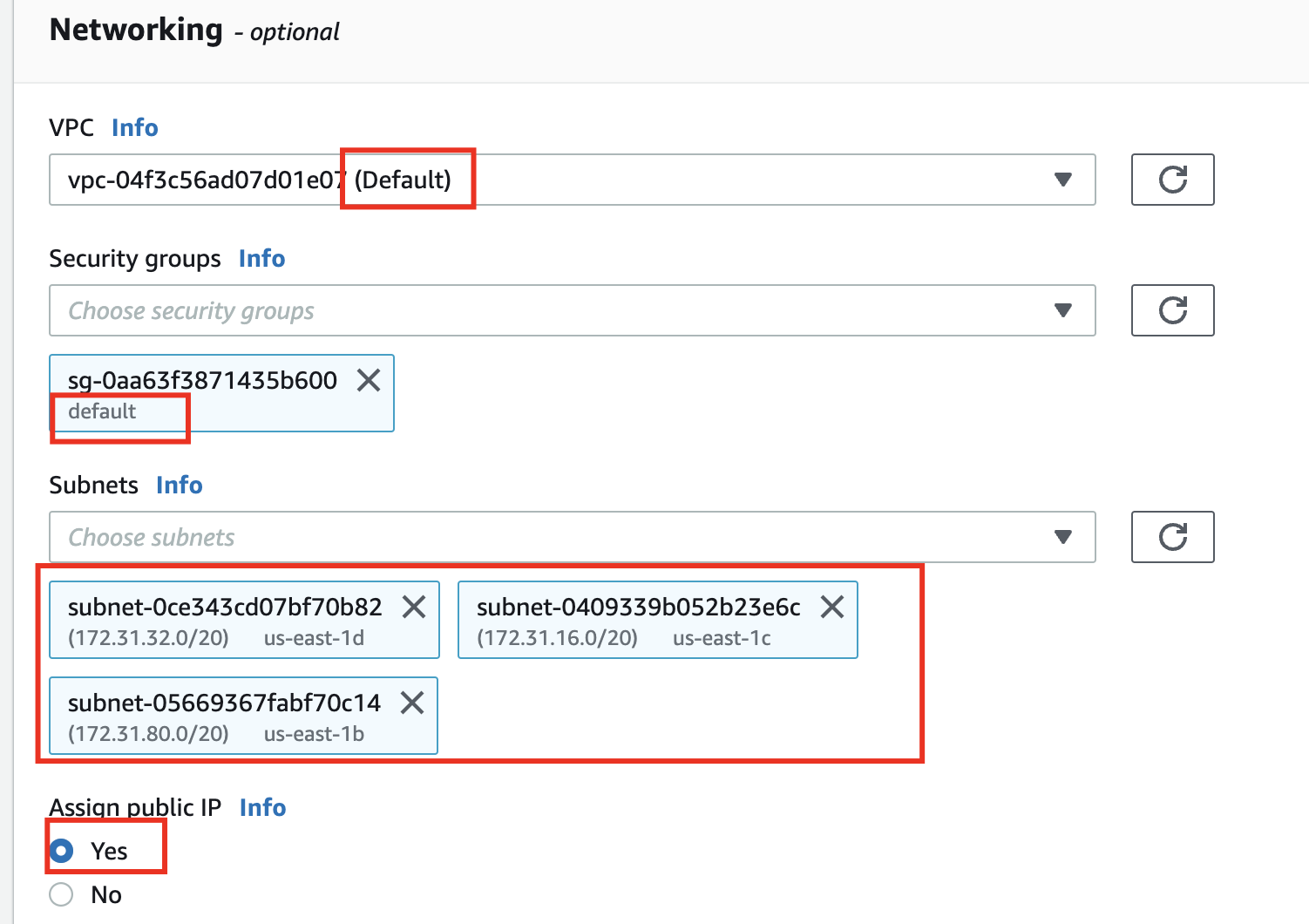Viewport: 1309px width, 924px height.
Task: Remove subnet-05669367fabf70c14 in us-east-1b
Action: (412, 703)
